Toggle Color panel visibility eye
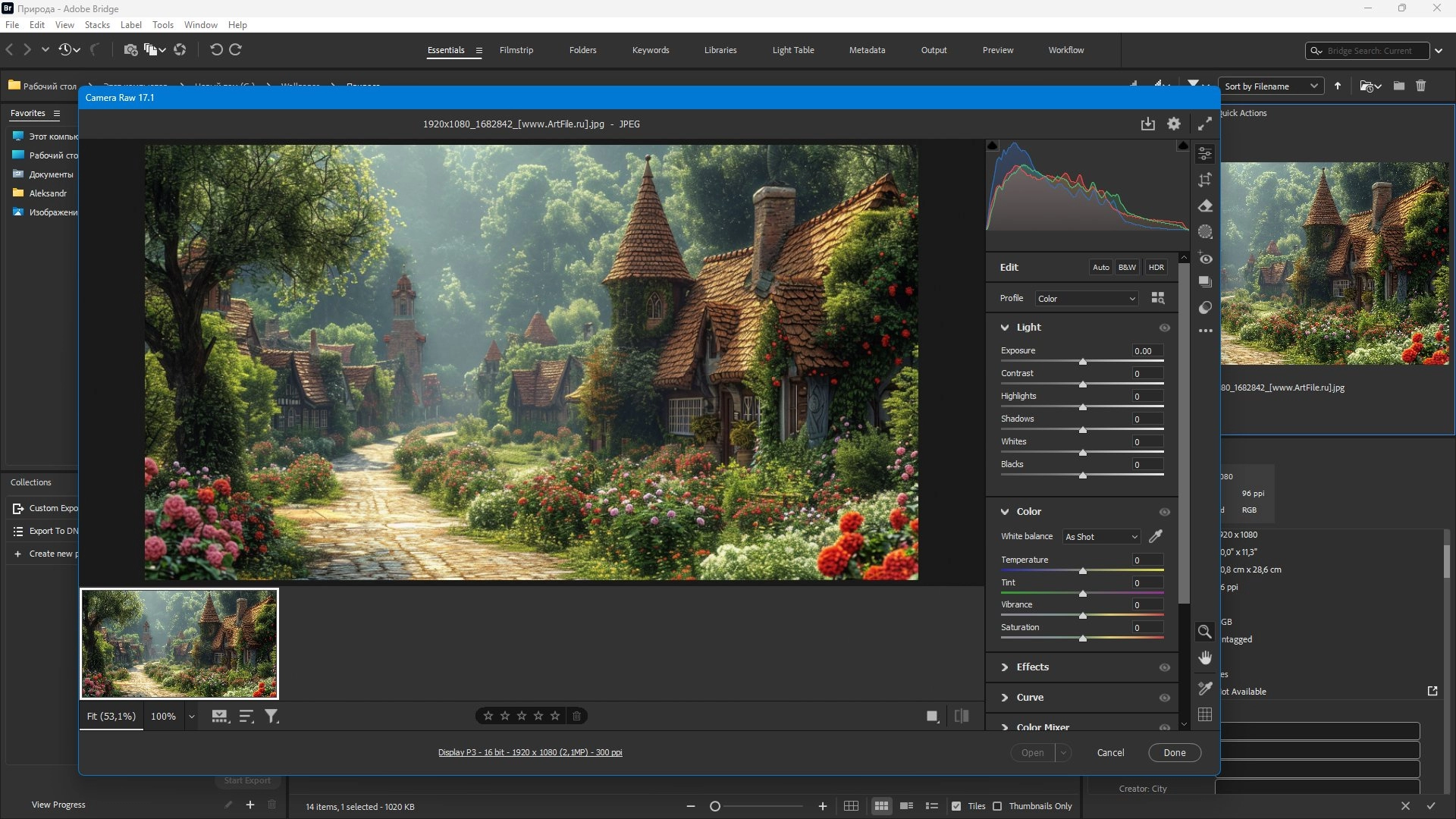This screenshot has height=819, width=1456. (x=1165, y=512)
